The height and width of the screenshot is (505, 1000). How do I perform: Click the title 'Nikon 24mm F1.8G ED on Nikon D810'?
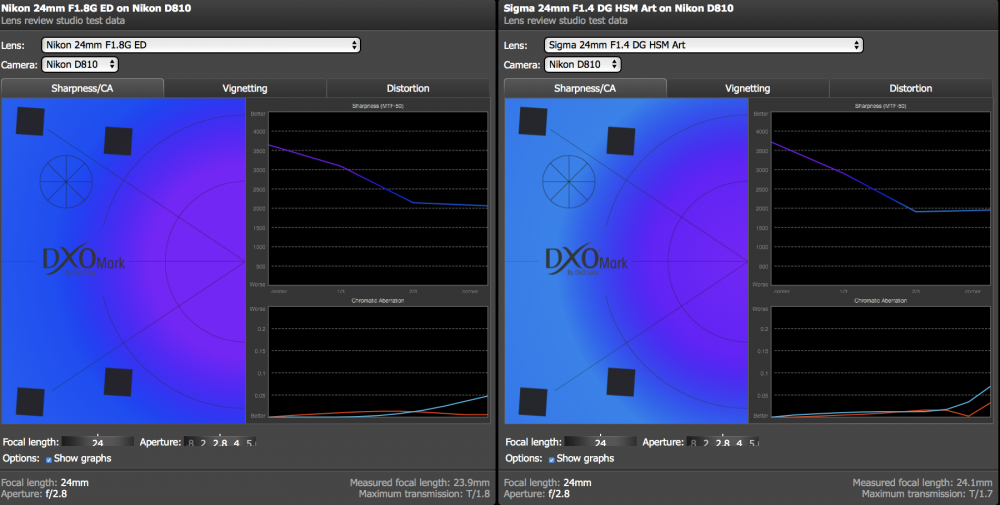pyautogui.click(x=96, y=8)
